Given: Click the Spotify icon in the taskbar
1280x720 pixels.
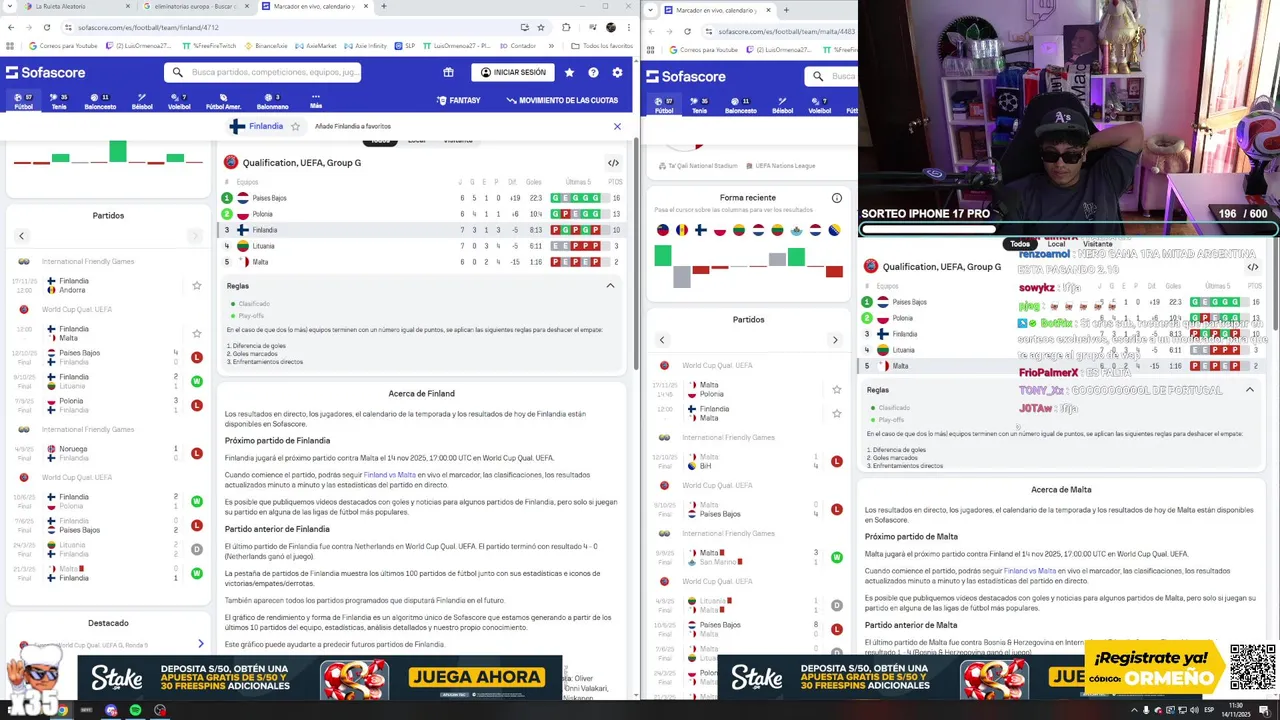Looking at the screenshot, I should 135,710.
